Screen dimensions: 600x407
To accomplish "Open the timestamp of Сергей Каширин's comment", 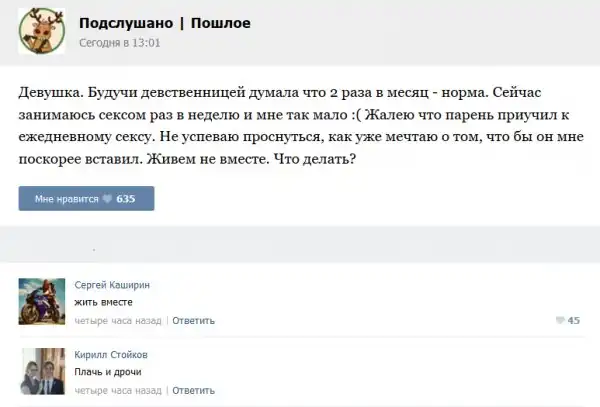I will [x=118, y=320].
